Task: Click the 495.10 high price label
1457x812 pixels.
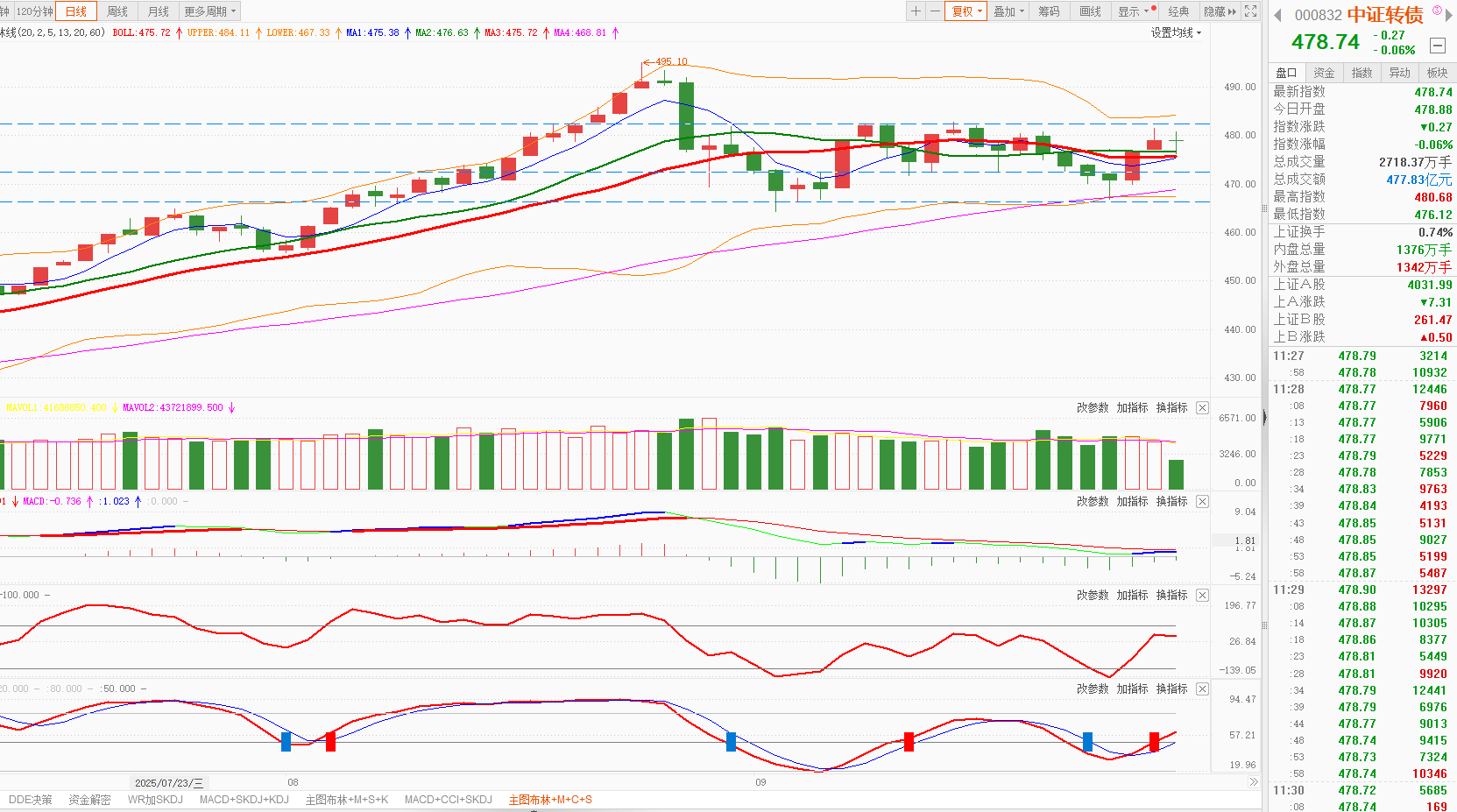Action: click(671, 61)
